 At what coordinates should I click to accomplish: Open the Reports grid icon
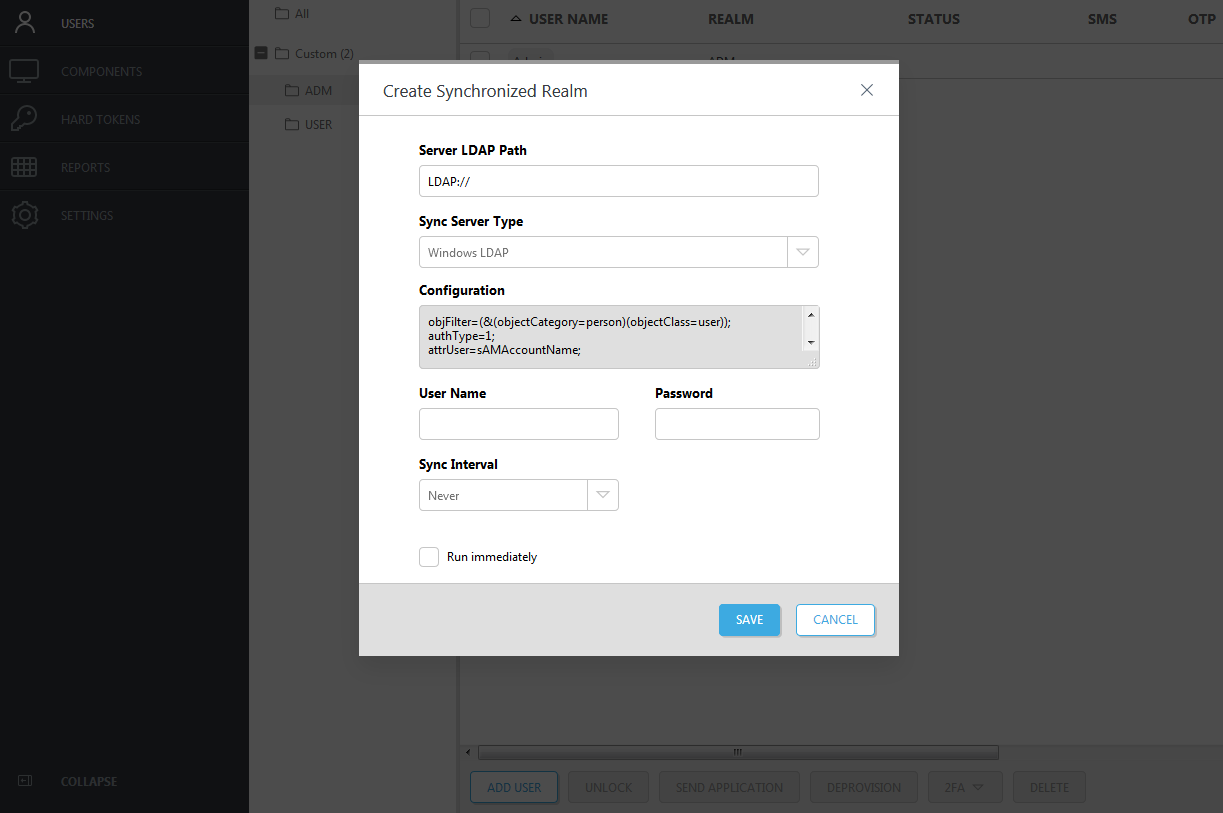pyautogui.click(x=24, y=167)
